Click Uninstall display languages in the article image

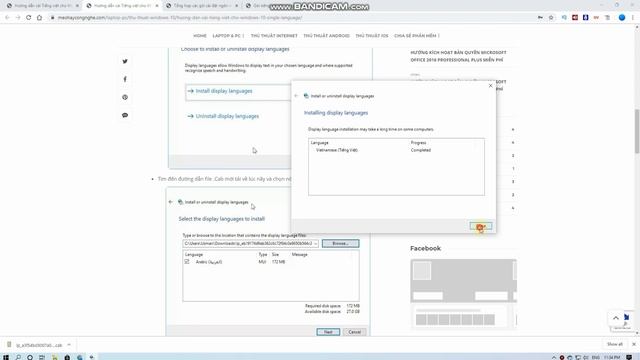[x=227, y=116]
